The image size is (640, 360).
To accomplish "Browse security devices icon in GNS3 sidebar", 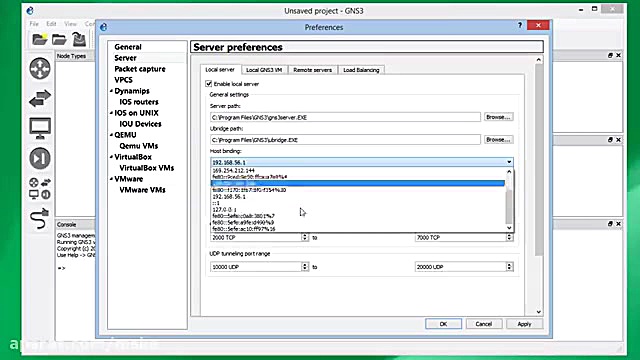I will pyautogui.click(x=40, y=158).
